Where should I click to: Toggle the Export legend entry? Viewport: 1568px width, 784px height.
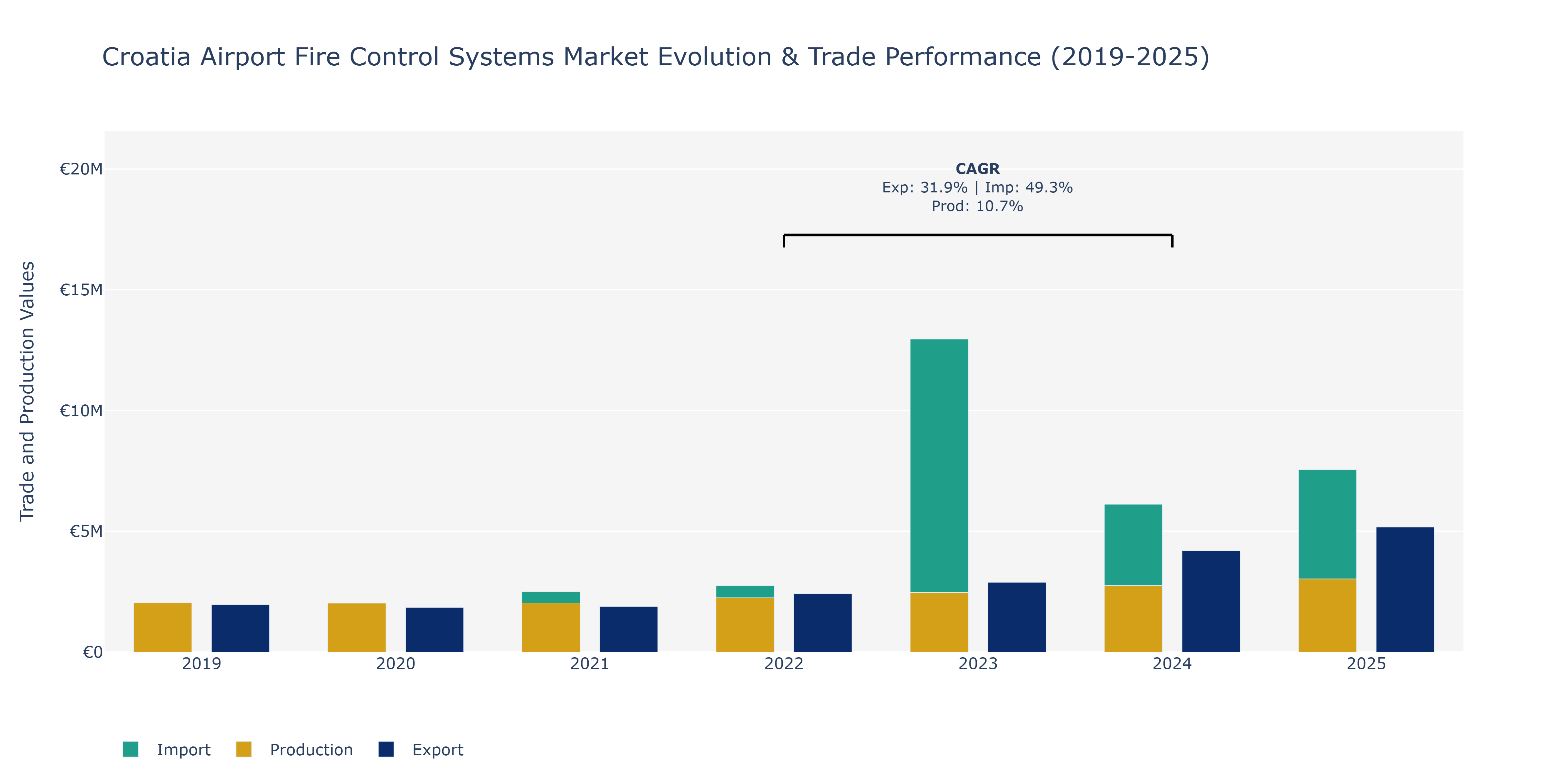coord(421,749)
